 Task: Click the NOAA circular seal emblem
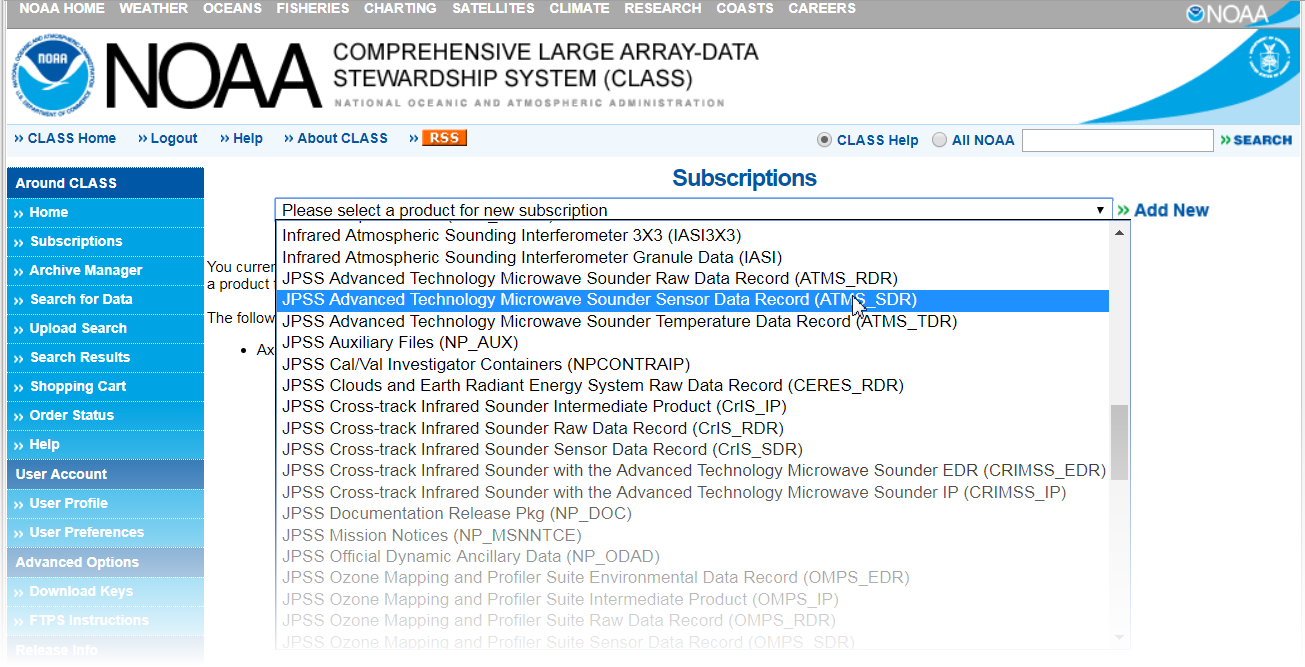pos(53,75)
